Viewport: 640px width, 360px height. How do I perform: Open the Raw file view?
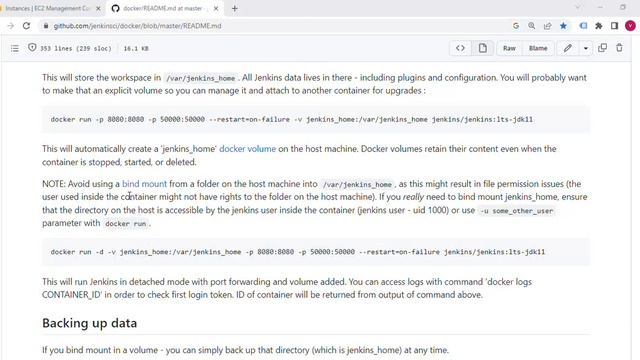point(509,48)
